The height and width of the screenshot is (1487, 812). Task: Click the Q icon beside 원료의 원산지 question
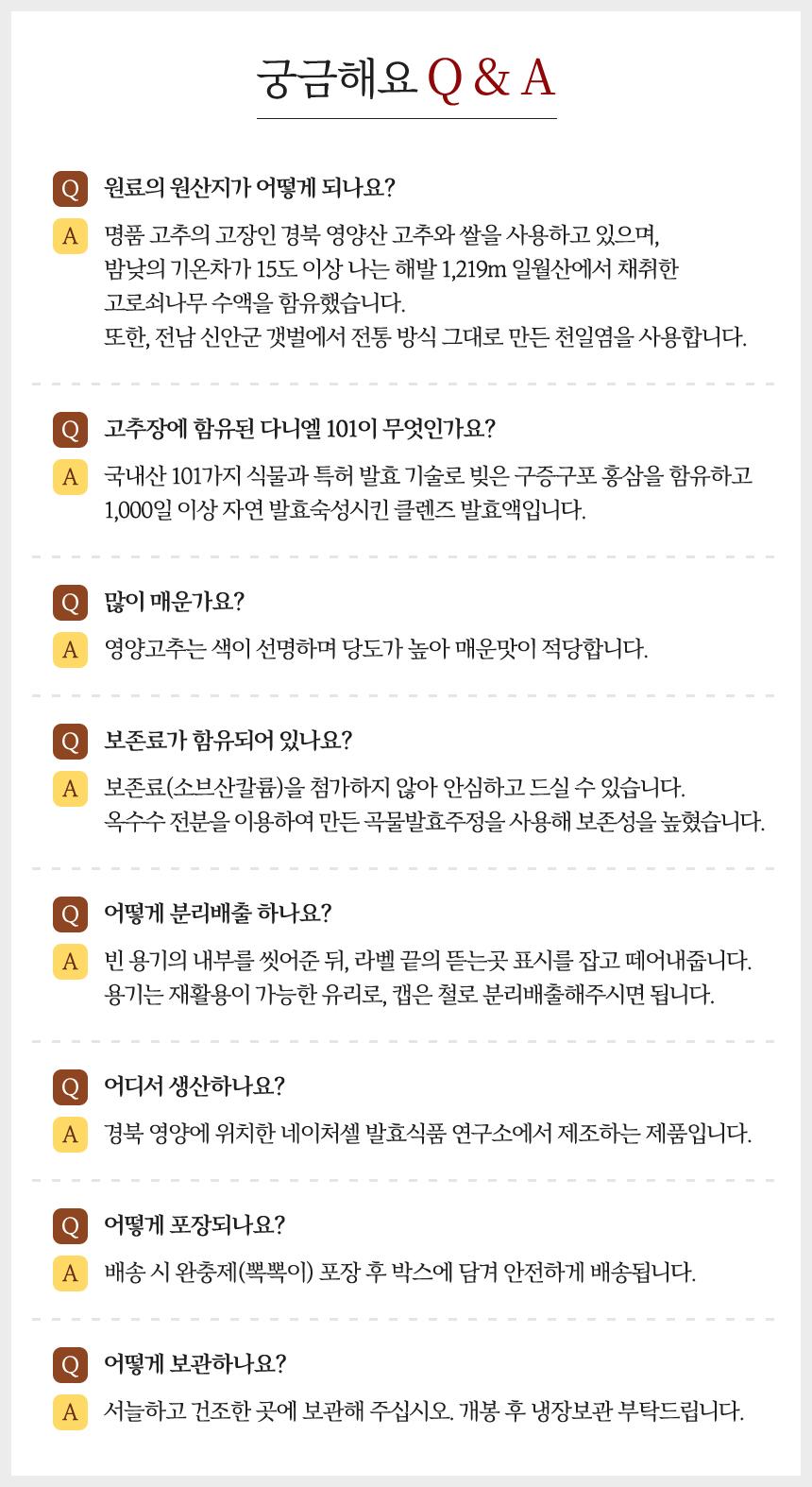[70, 188]
